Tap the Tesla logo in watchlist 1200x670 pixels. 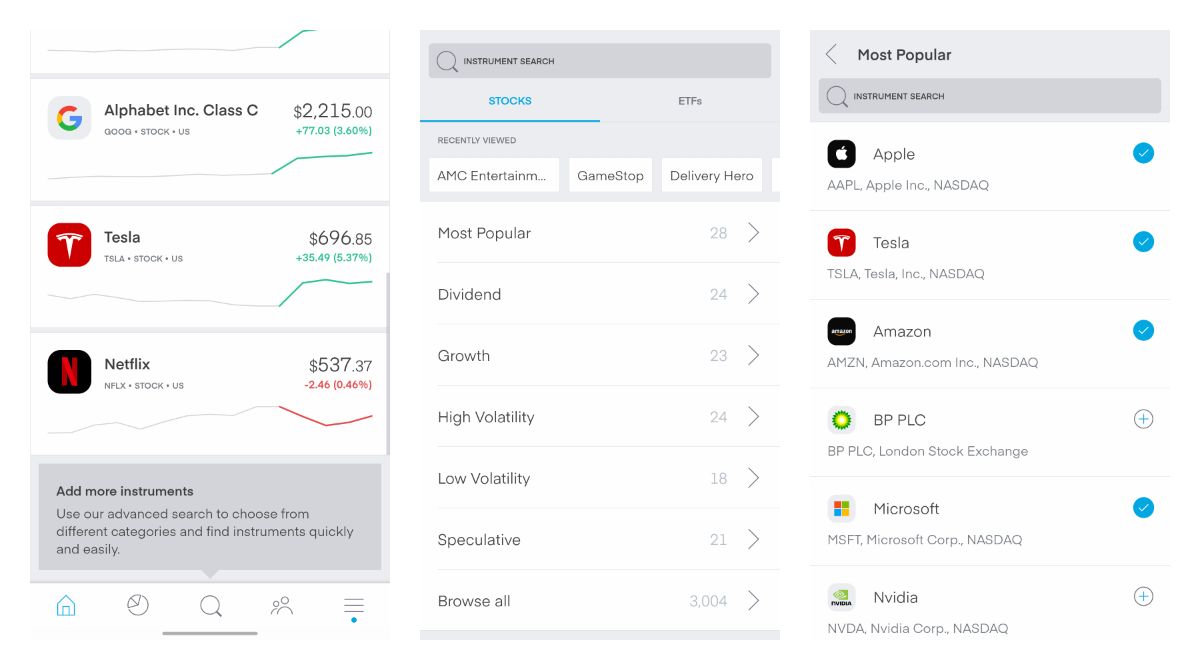69,245
